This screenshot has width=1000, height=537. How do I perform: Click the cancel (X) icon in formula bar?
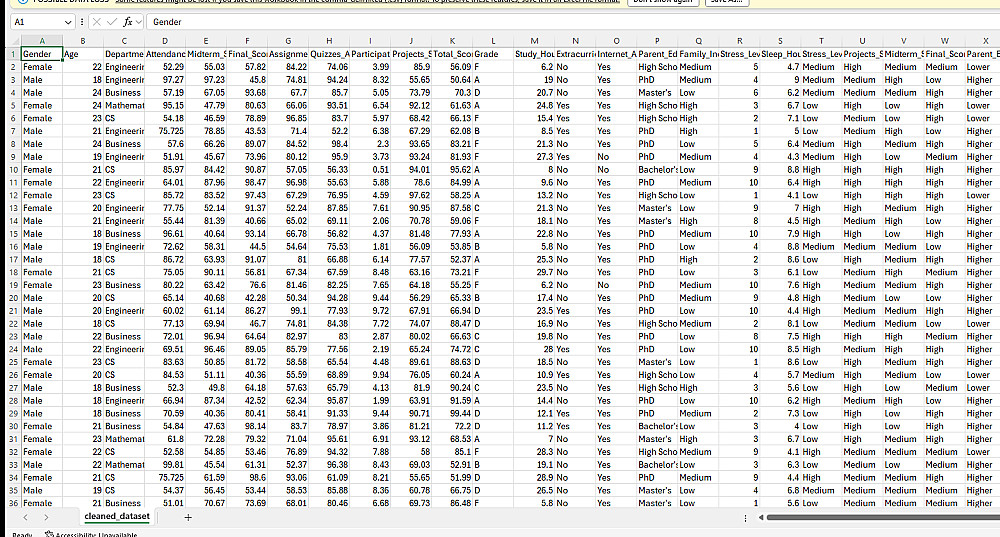click(96, 22)
